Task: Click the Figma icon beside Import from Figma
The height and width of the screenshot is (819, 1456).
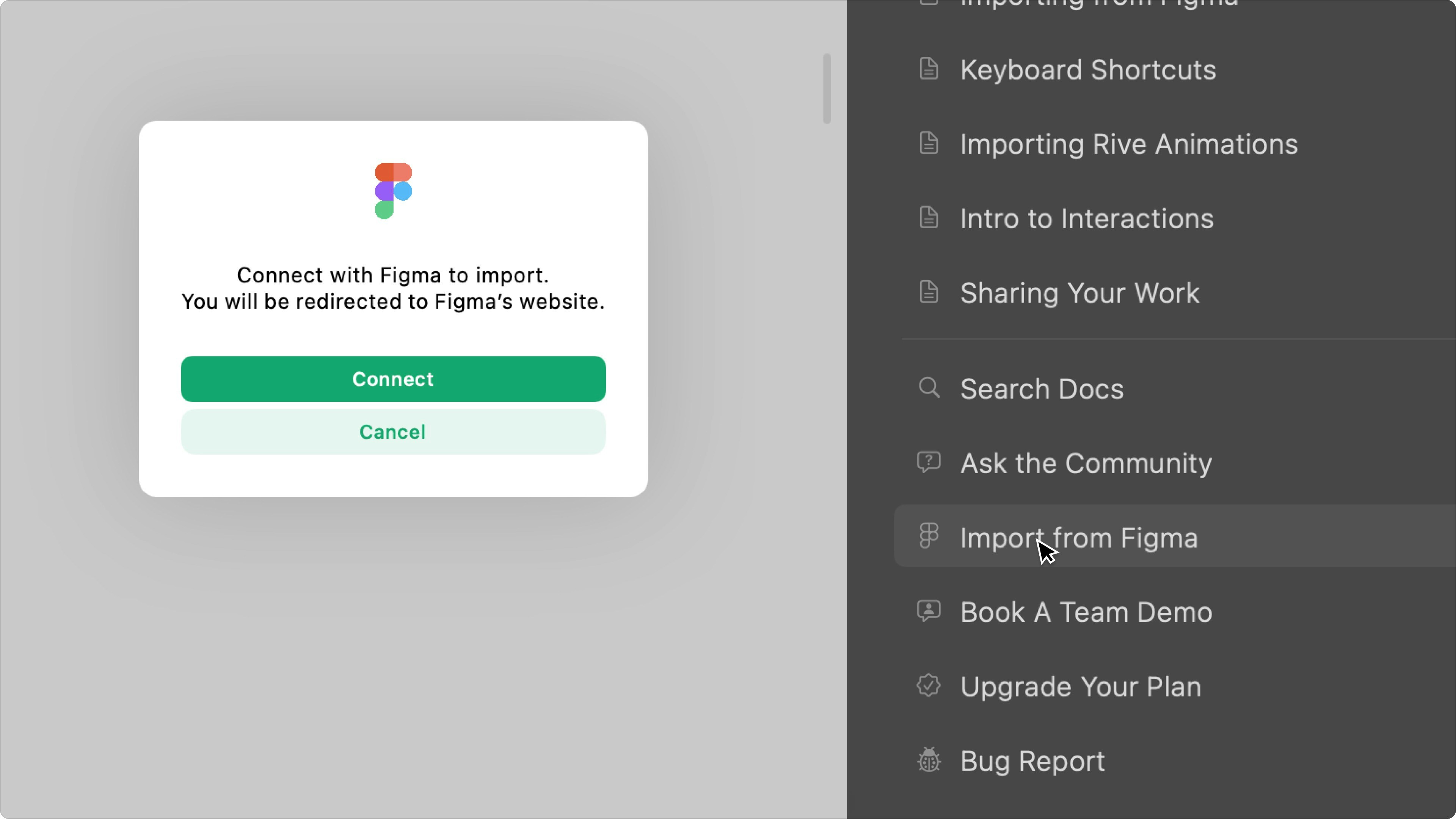Action: coord(929,536)
